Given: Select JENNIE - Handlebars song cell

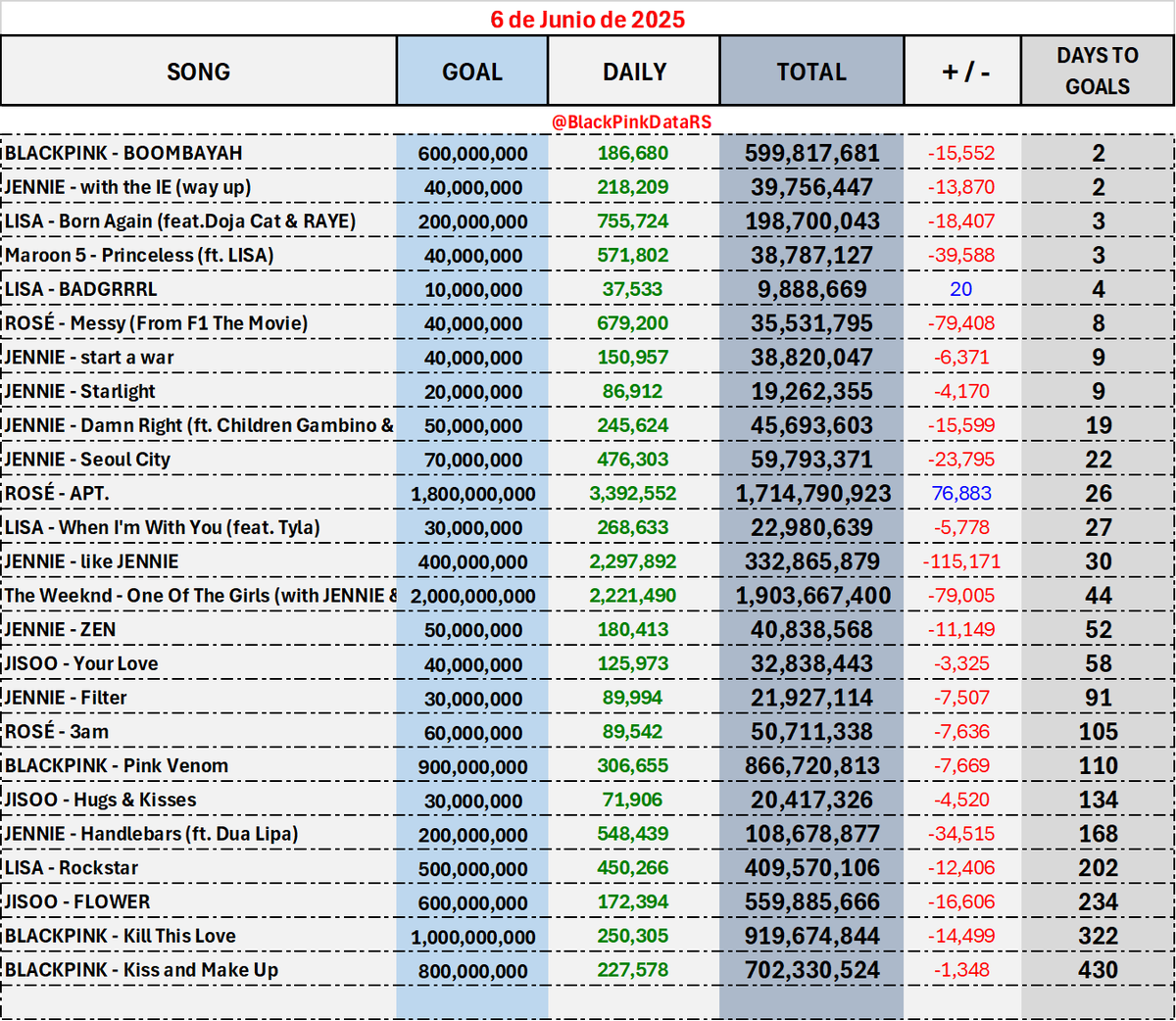Looking at the screenshot, I should pos(199,834).
